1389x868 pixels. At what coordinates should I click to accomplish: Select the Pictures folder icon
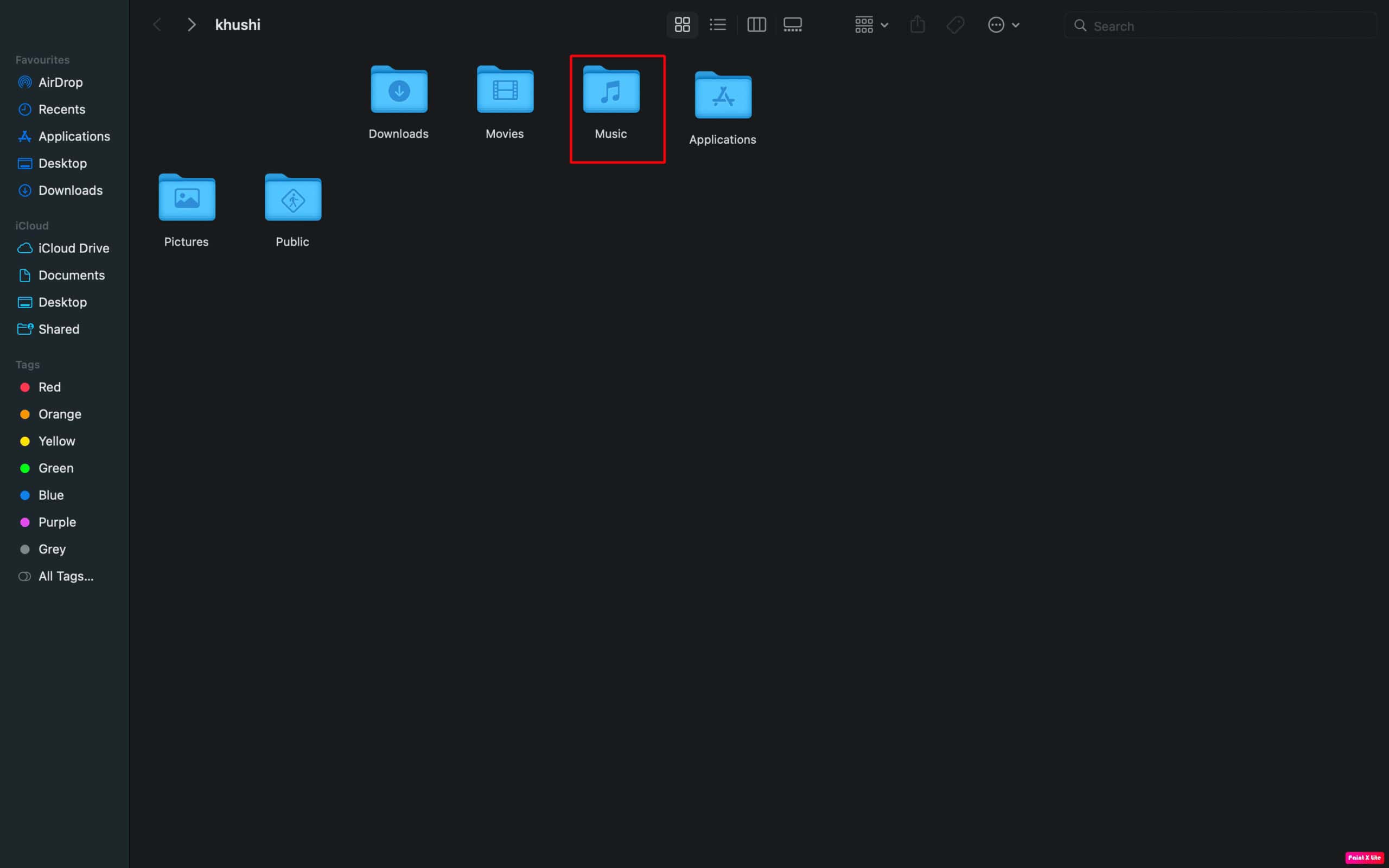(187, 197)
